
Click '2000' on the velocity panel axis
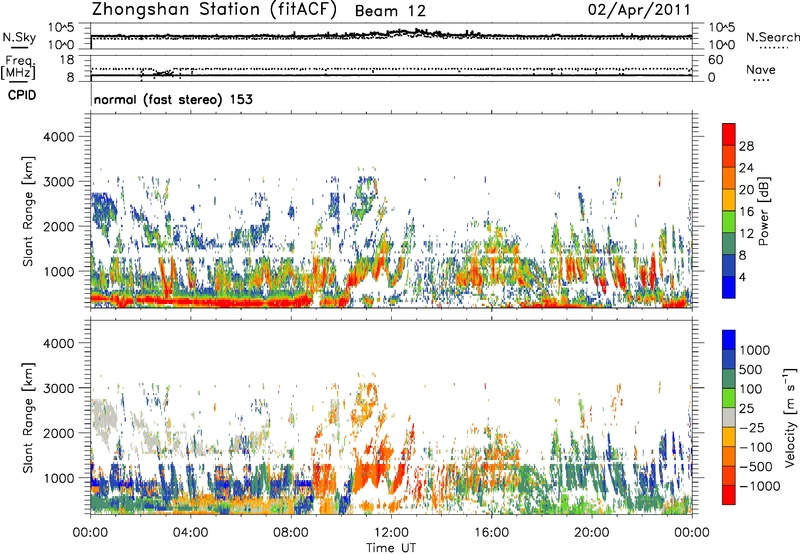point(58,433)
